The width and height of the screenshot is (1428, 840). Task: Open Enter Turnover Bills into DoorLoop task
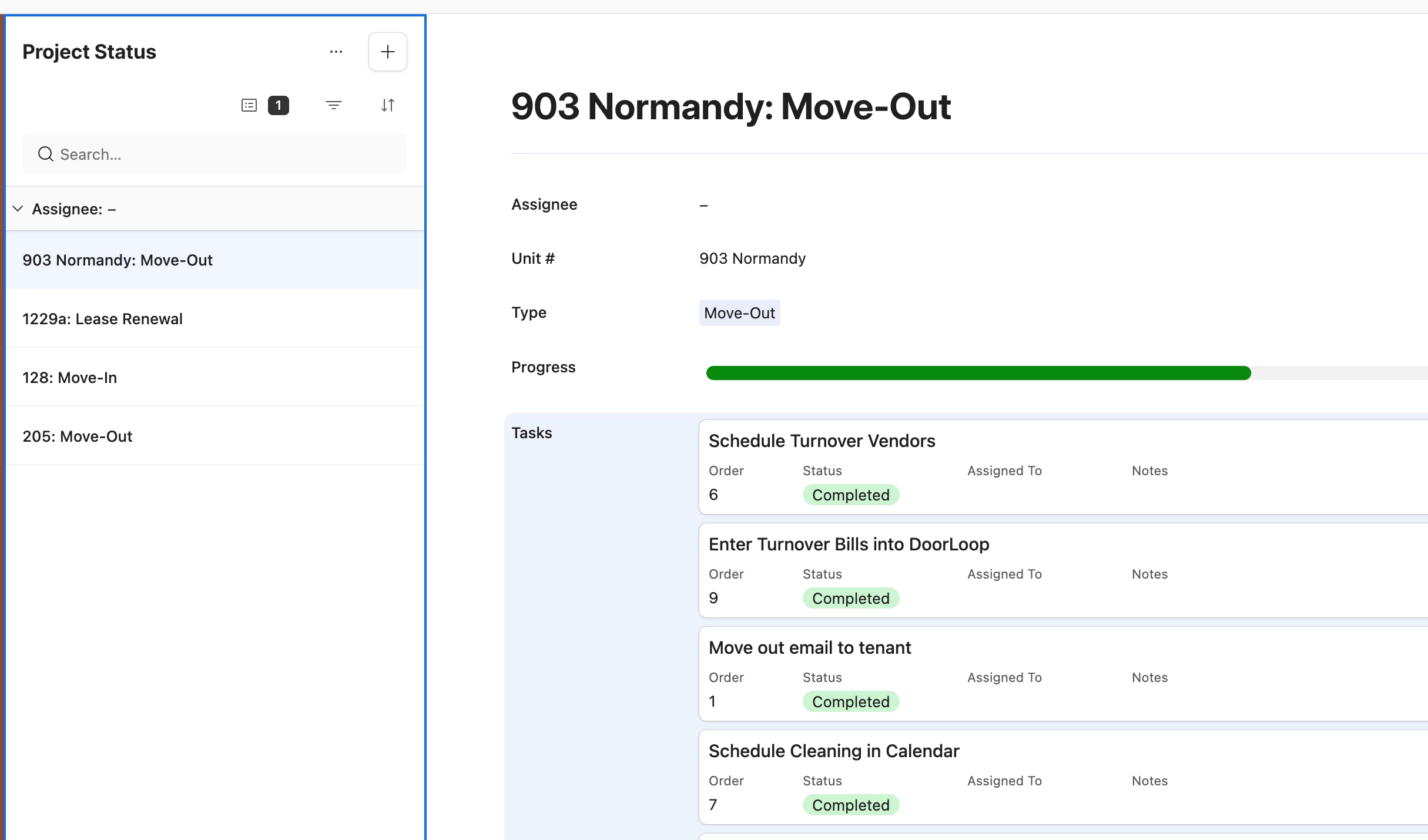tap(849, 544)
